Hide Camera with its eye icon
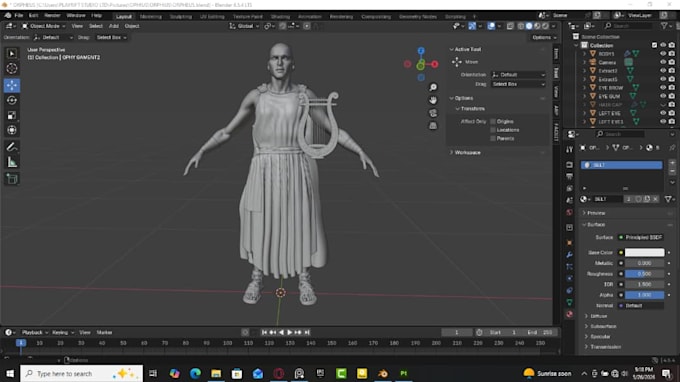 tap(663, 62)
